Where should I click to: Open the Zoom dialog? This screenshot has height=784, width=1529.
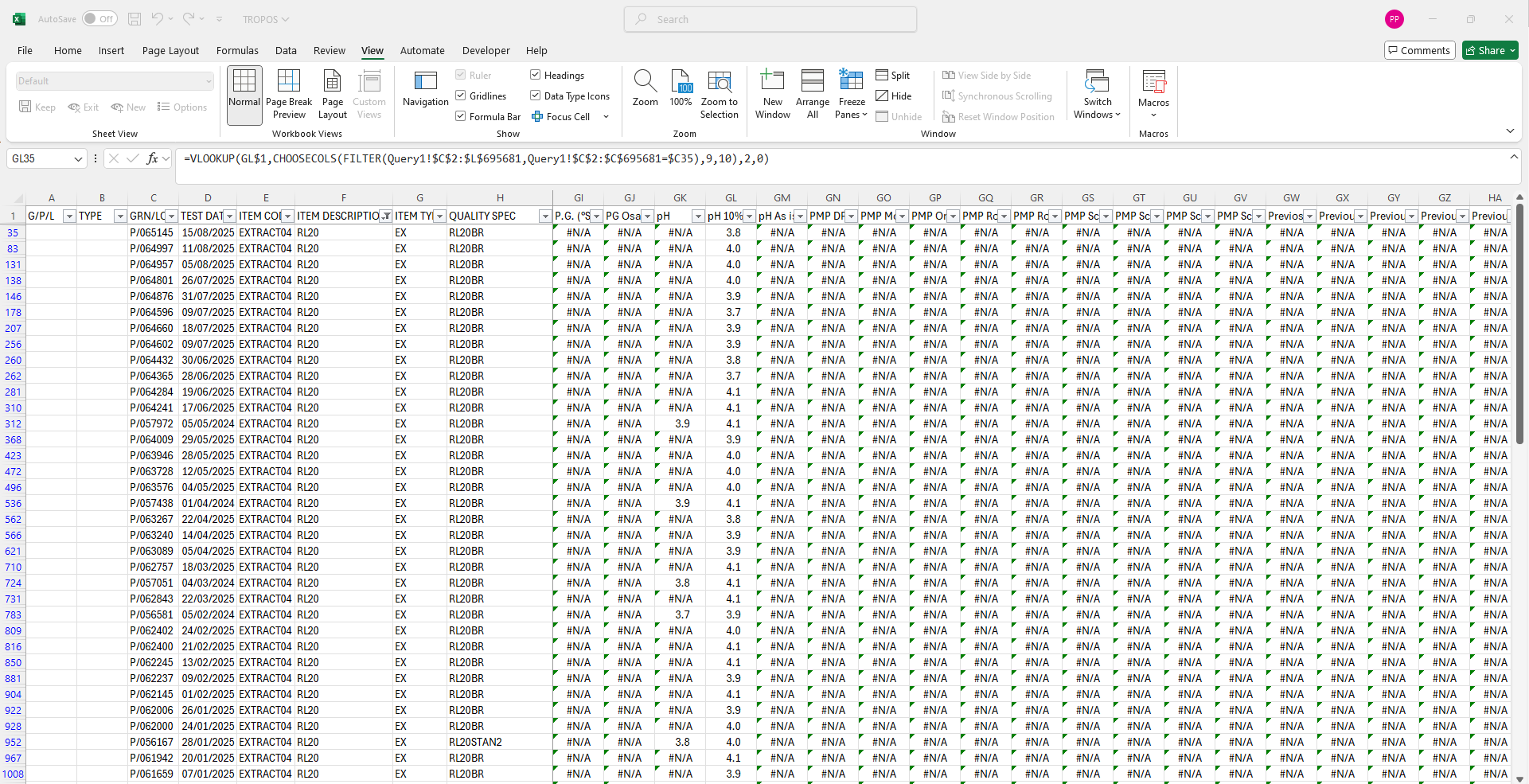[645, 89]
